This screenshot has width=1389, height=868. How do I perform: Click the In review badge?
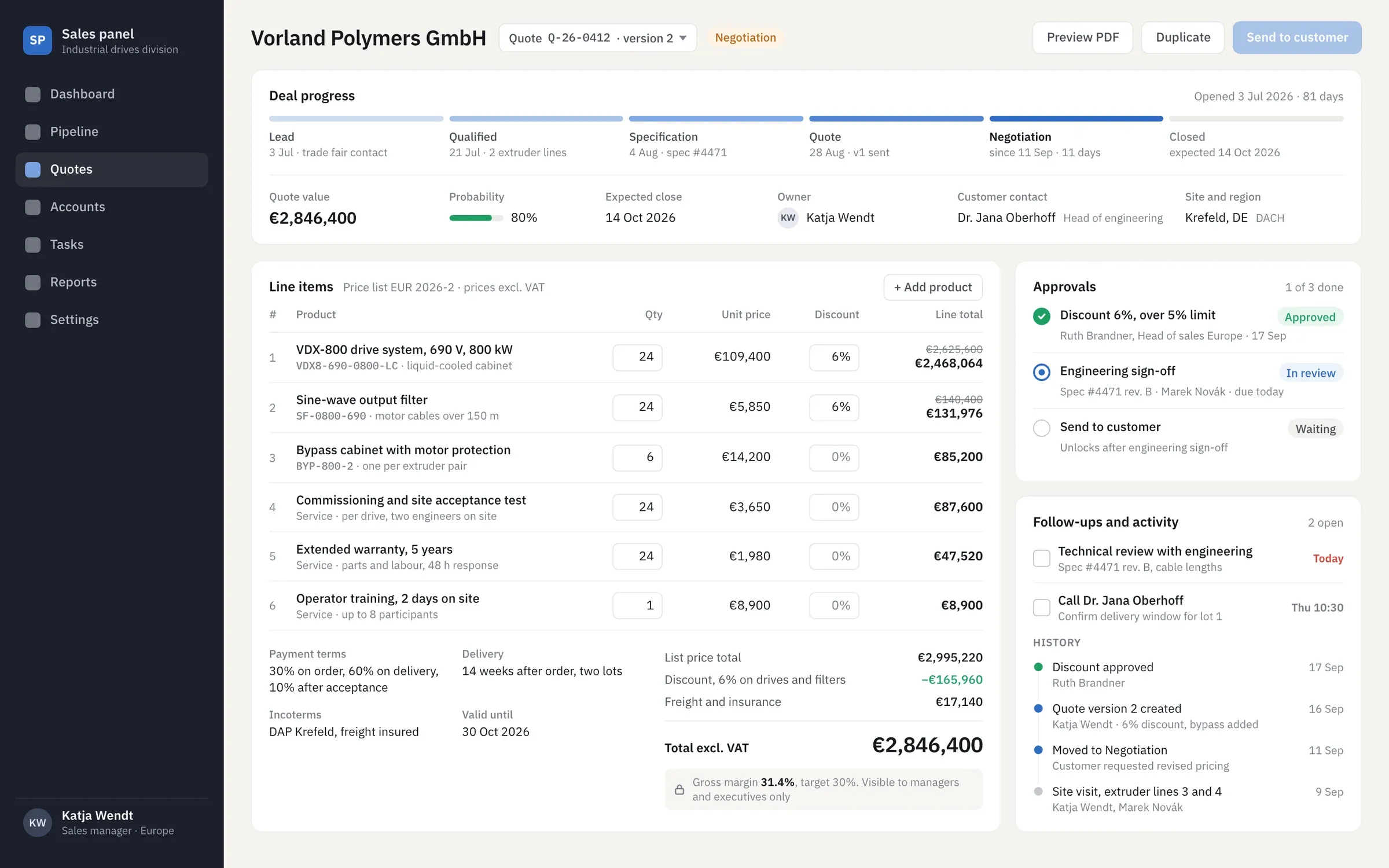pyautogui.click(x=1310, y=373)
